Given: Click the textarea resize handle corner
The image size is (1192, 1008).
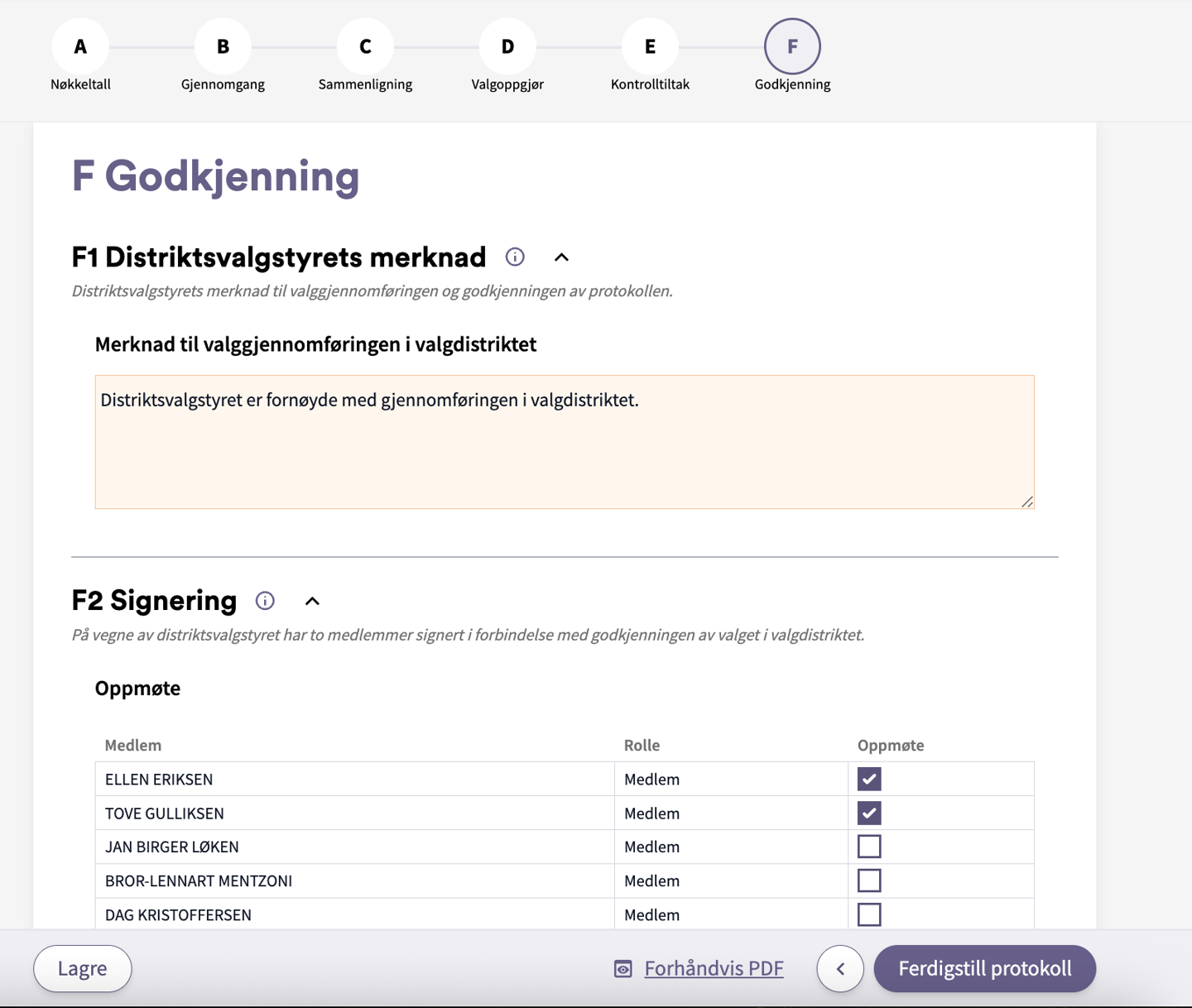Looking at the screenshot, I should click(x=1026, y=502).
